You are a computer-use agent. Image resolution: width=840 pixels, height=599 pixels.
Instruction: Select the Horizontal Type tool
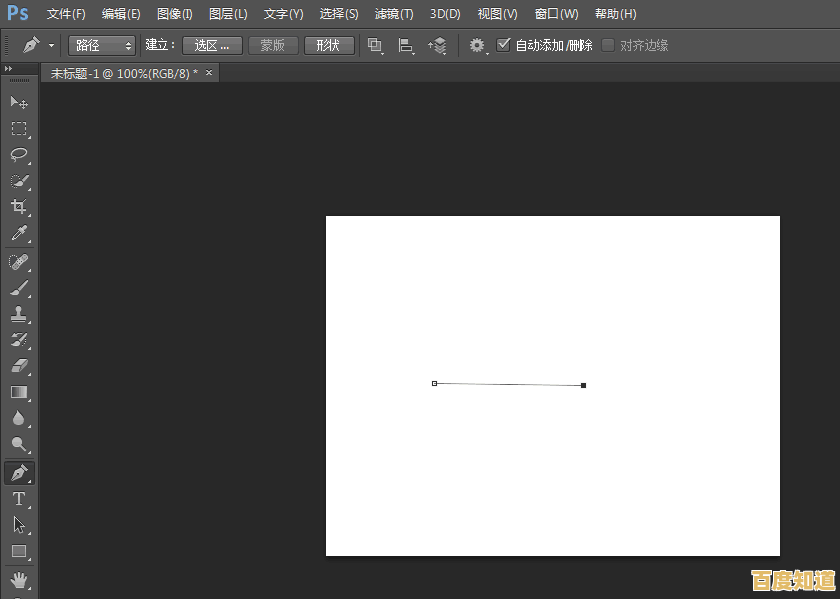click(19, 498)
